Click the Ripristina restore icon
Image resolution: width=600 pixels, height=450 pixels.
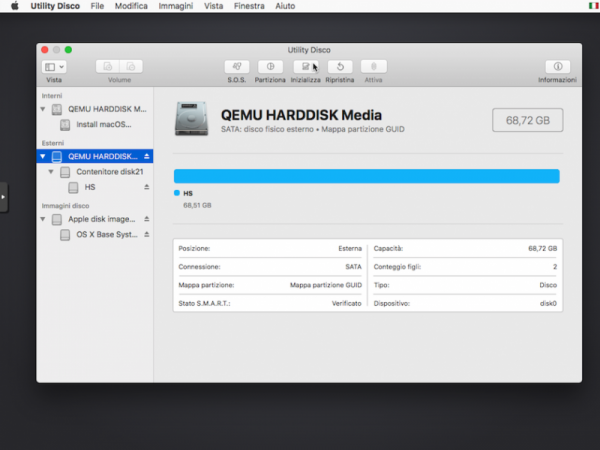tap(340, 66)
